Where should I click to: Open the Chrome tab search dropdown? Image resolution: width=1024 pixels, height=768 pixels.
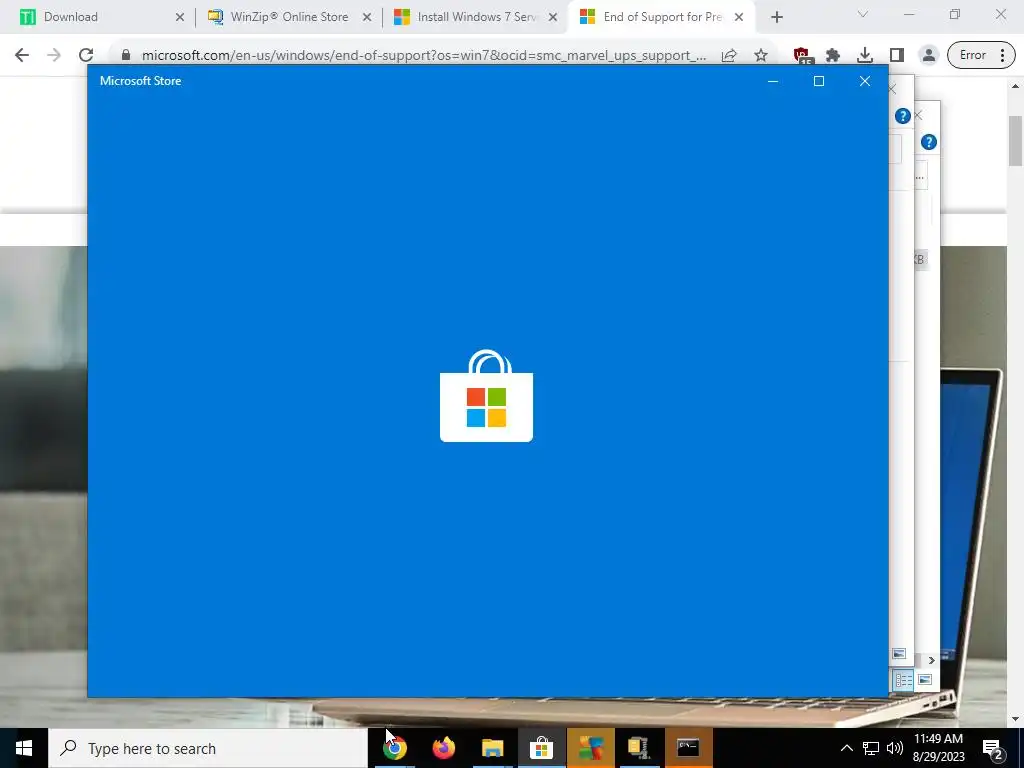862,14
